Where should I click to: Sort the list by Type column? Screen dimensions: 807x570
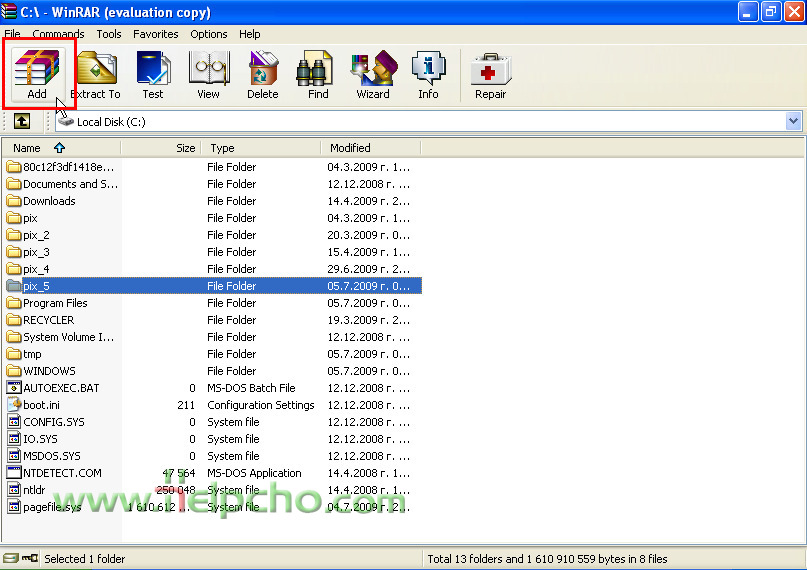point(261,148)
